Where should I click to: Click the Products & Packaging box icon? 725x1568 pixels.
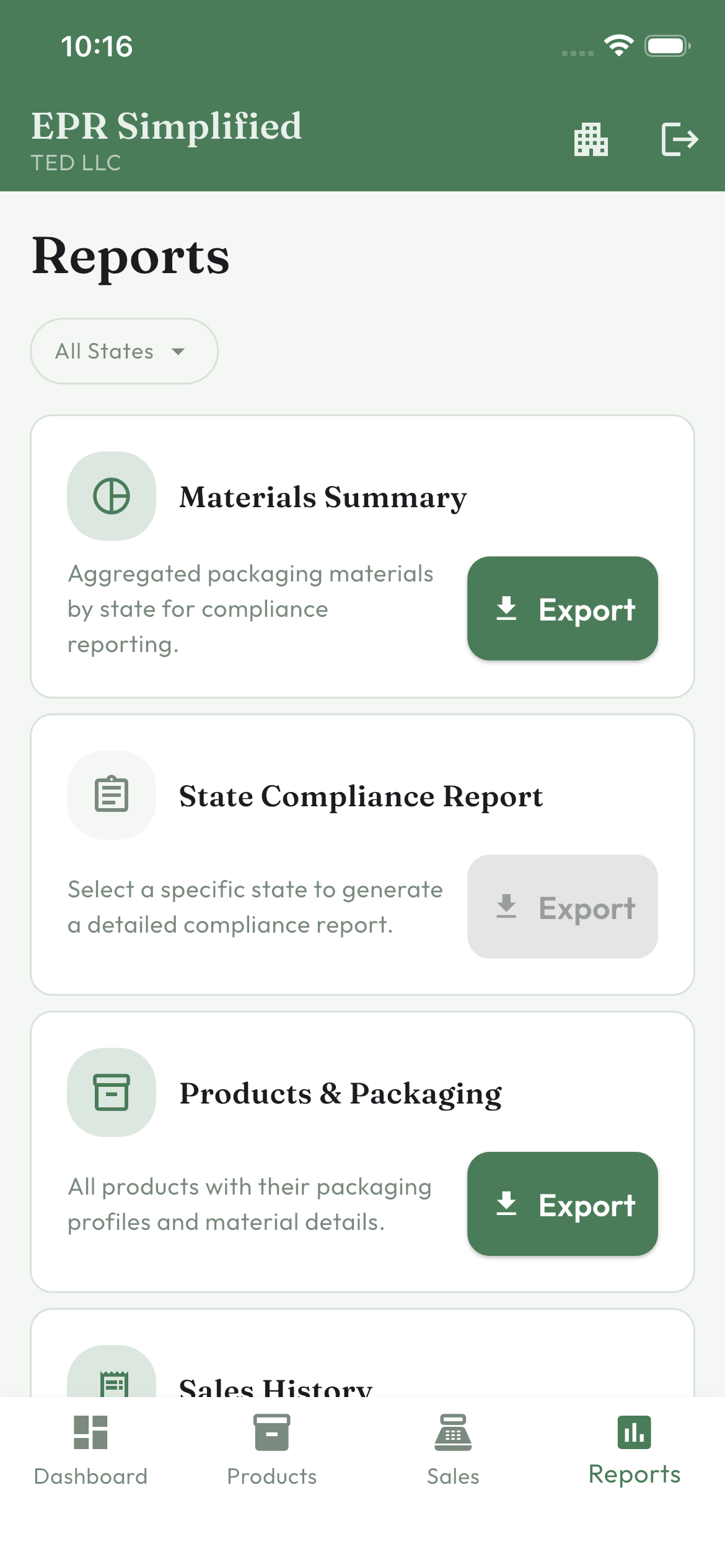[x=111, y=1092]
